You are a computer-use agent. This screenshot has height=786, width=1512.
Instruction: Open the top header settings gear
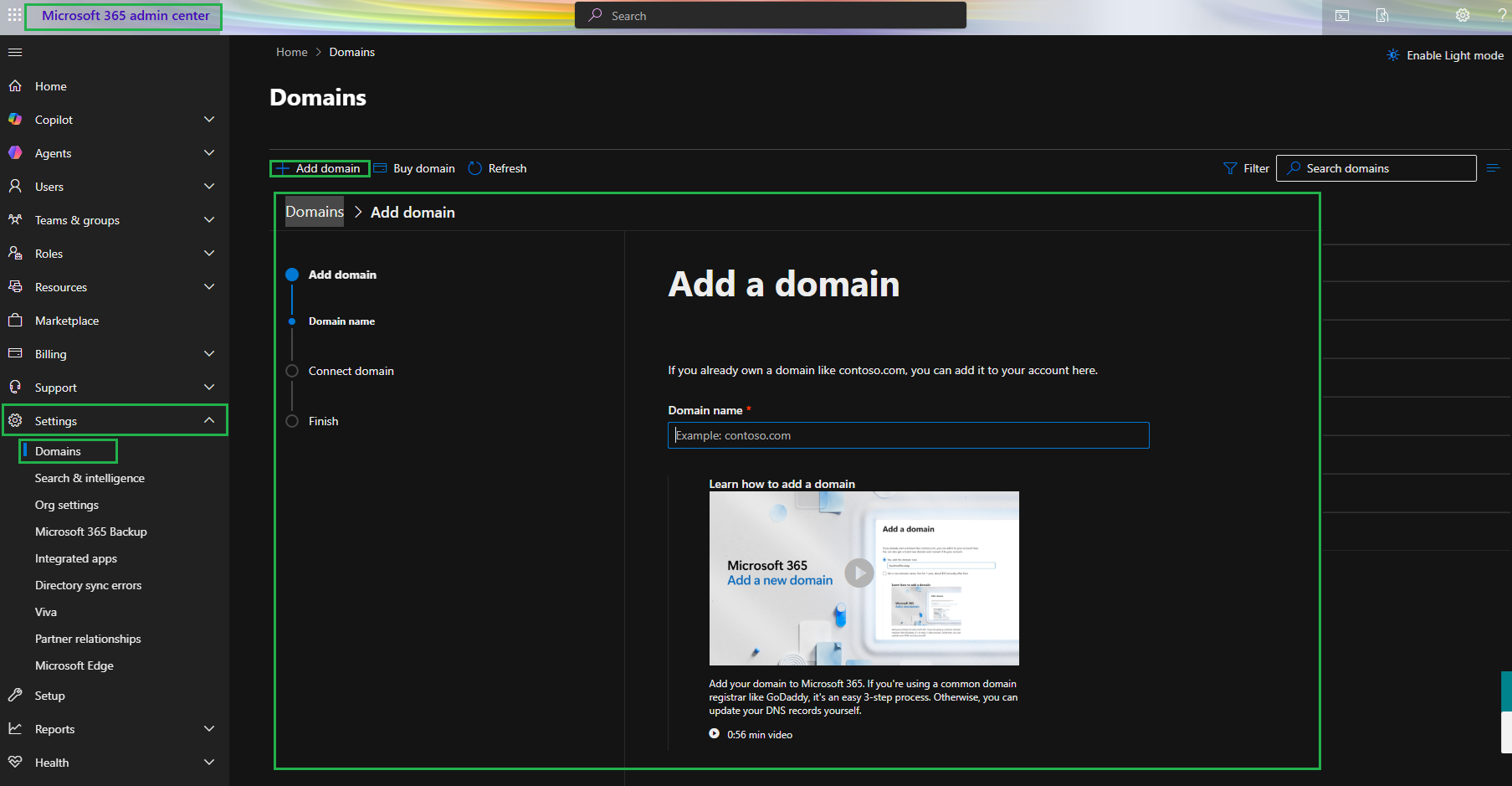(x=1463, y=15)
